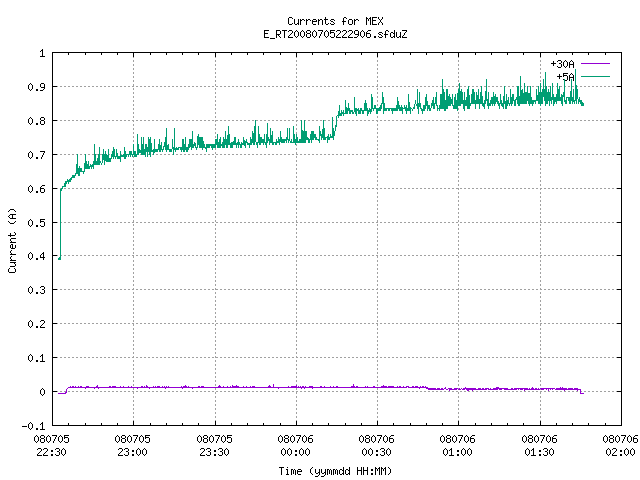
Task: Click the x-axis tick label 080706 00:00
Action: point(295,445)
